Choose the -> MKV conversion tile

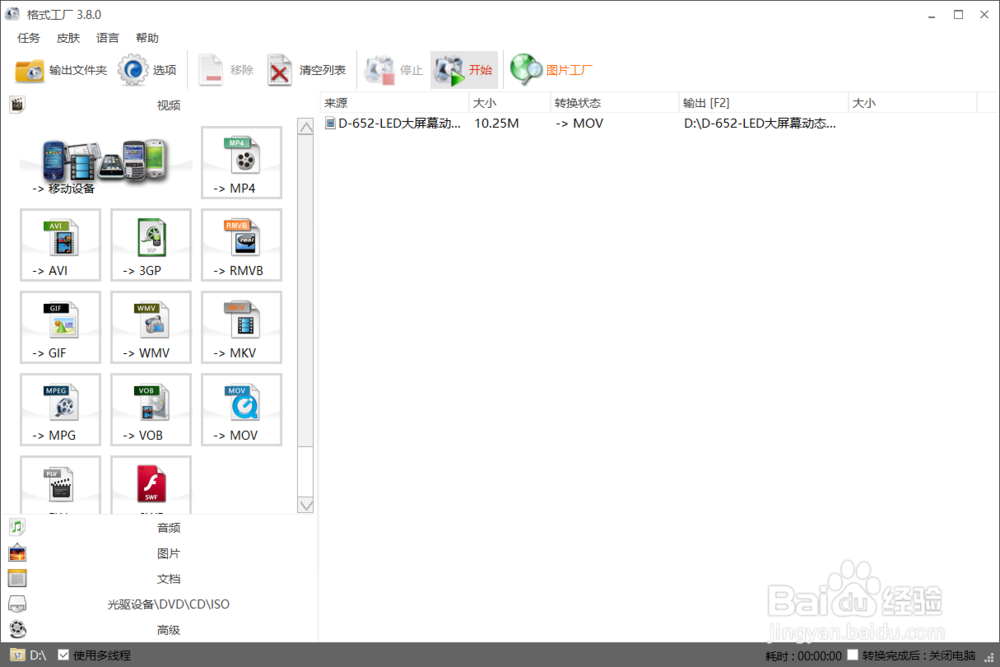click(x=241, y=327)
